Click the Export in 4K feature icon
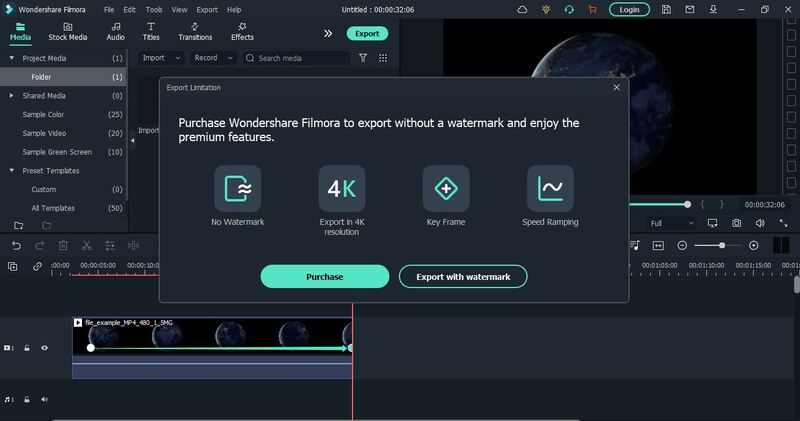Screen dimensions: 800x421 click(x=342, y=188)
